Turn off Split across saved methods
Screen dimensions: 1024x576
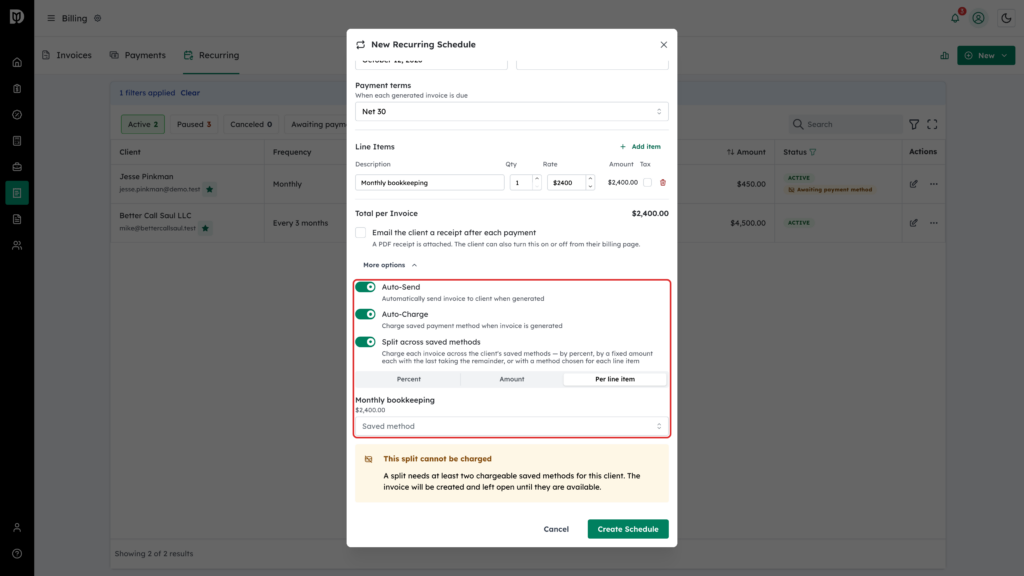[365, 342]
